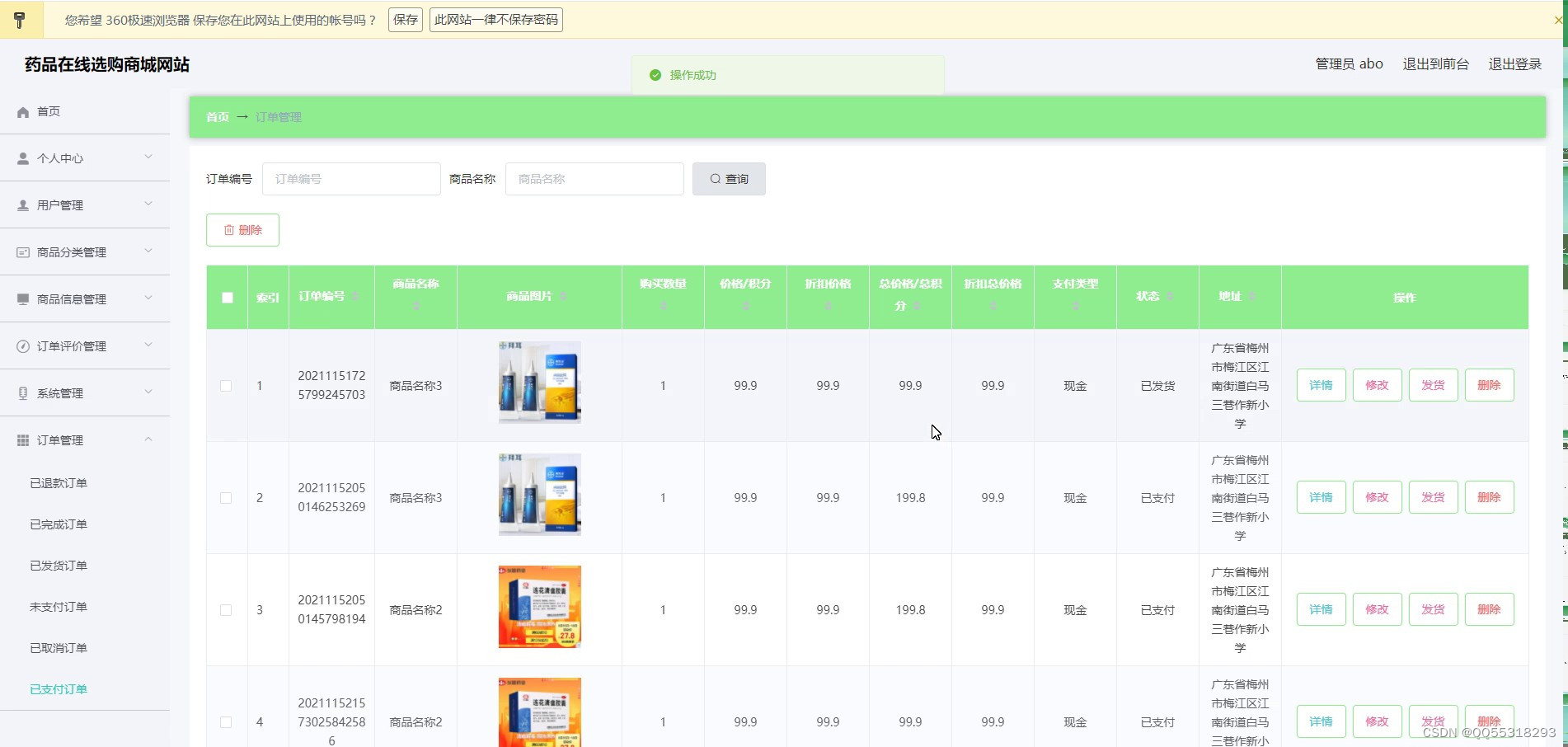
Task: Click 首页 in the breadcrumb
Action: click(x=218, y=117)
